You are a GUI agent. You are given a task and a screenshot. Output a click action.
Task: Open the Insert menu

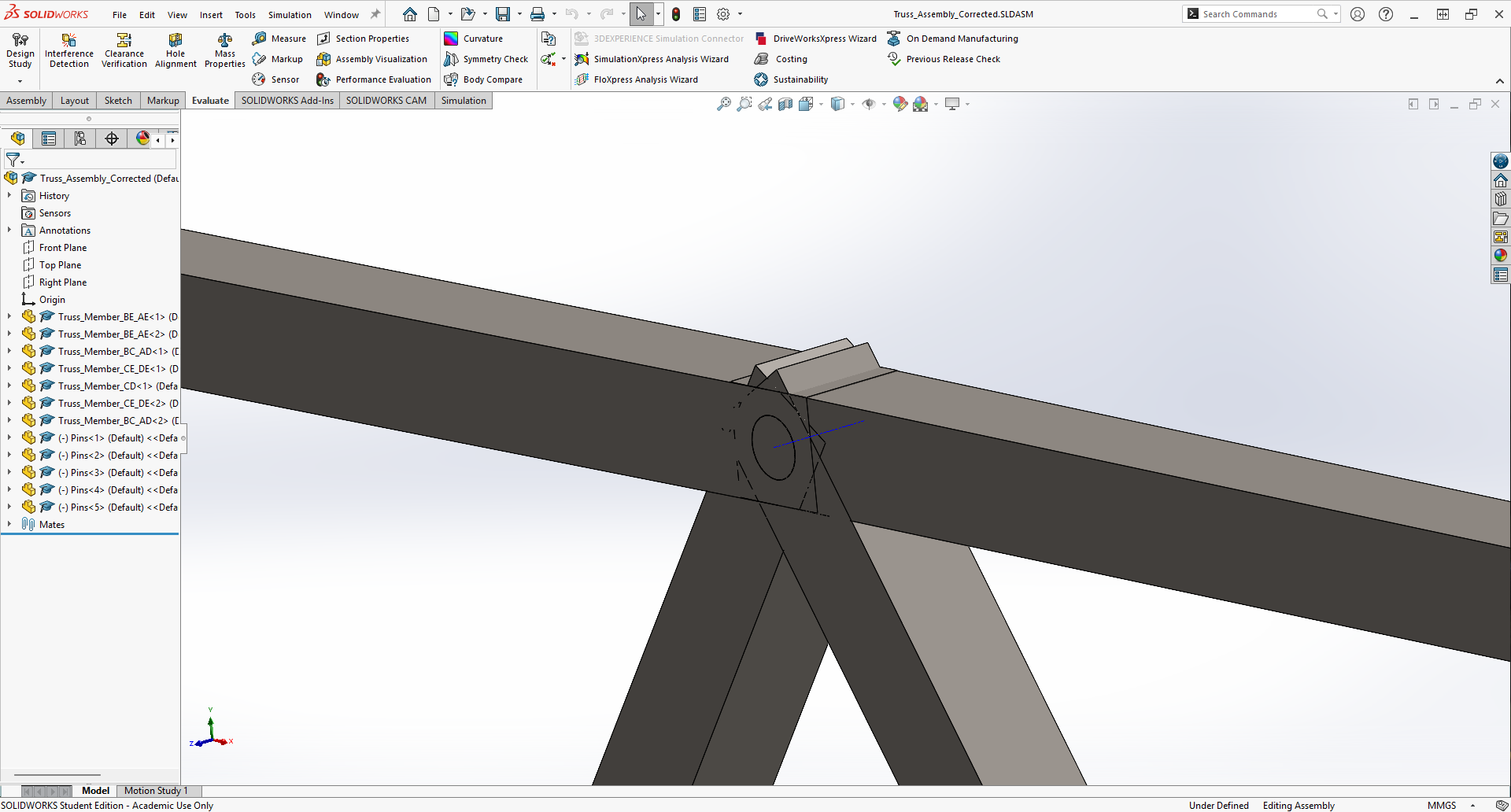click(211, 15)
